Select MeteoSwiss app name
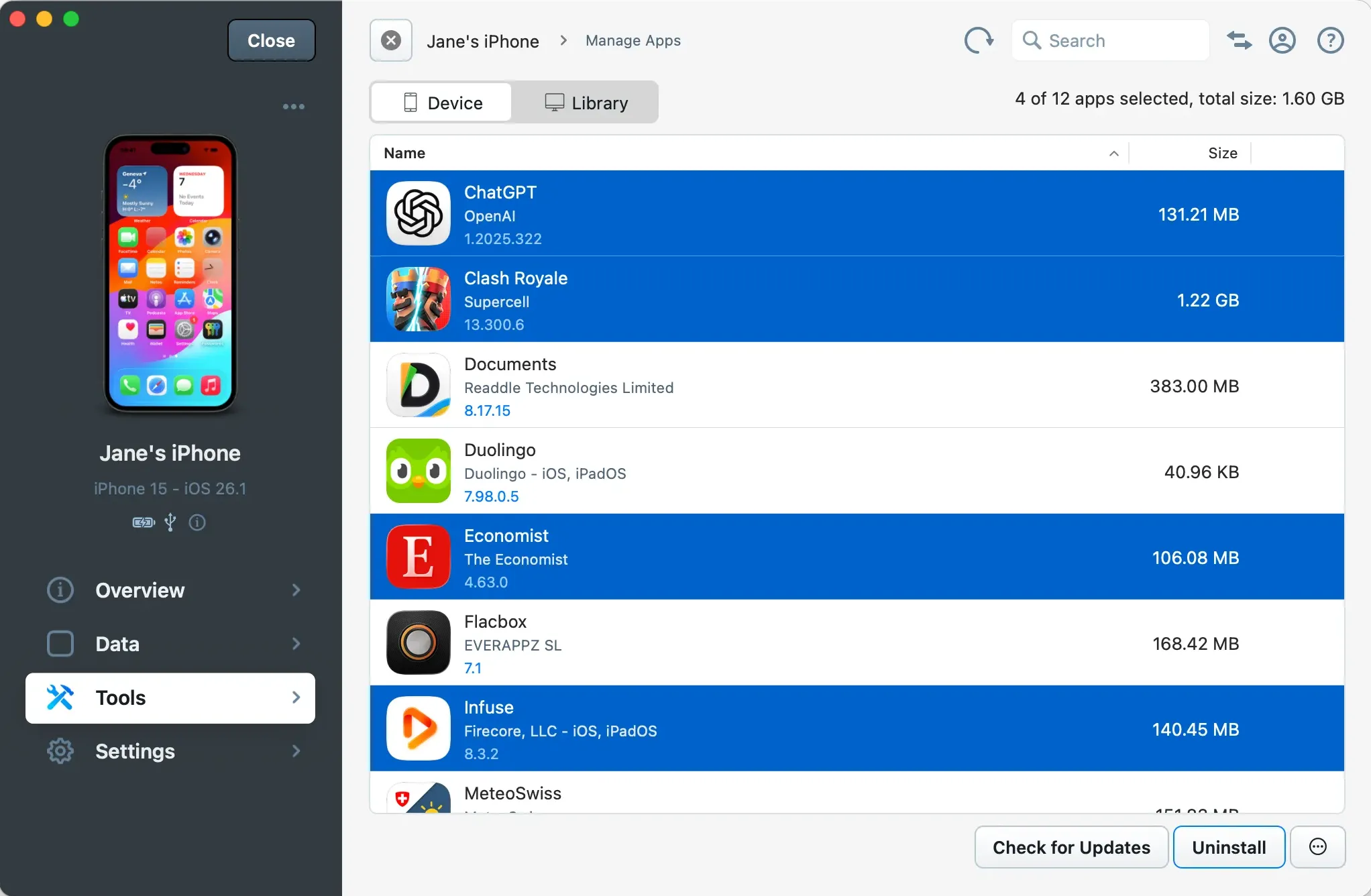The image size is (1371, 896). tap(513, 793)
